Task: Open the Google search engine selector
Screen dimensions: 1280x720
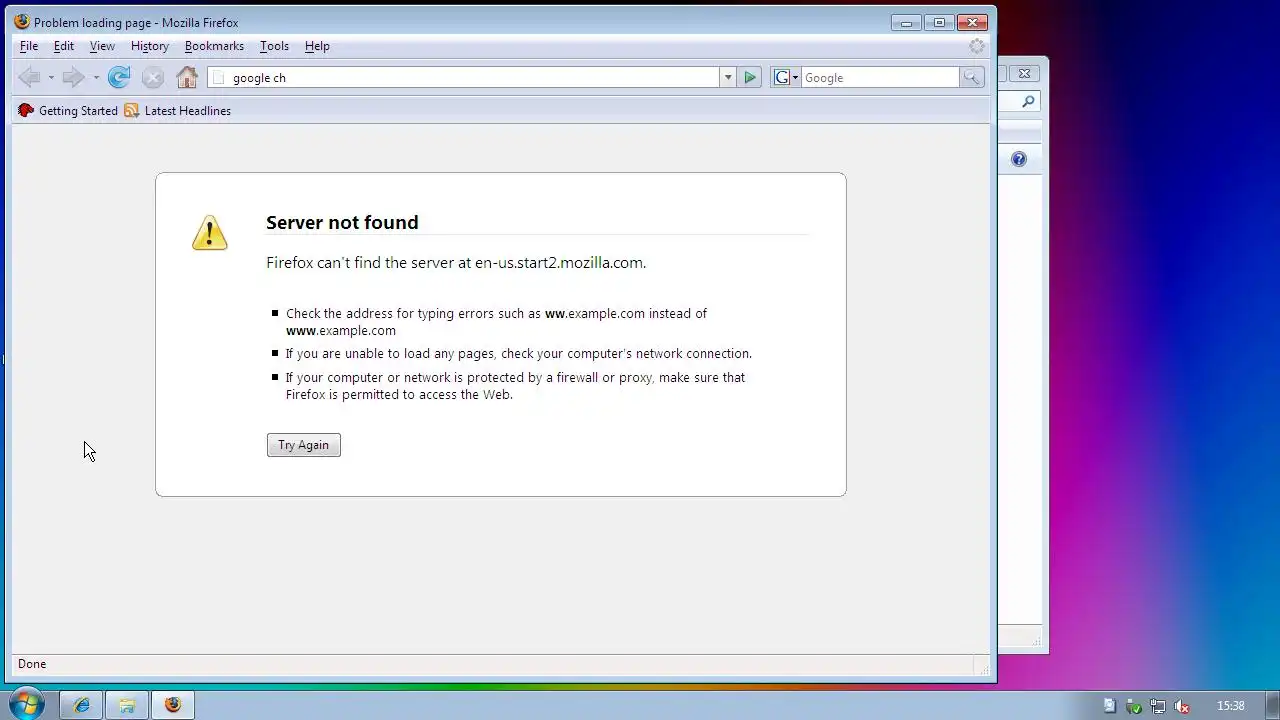Action: click(x=786, y=77)
